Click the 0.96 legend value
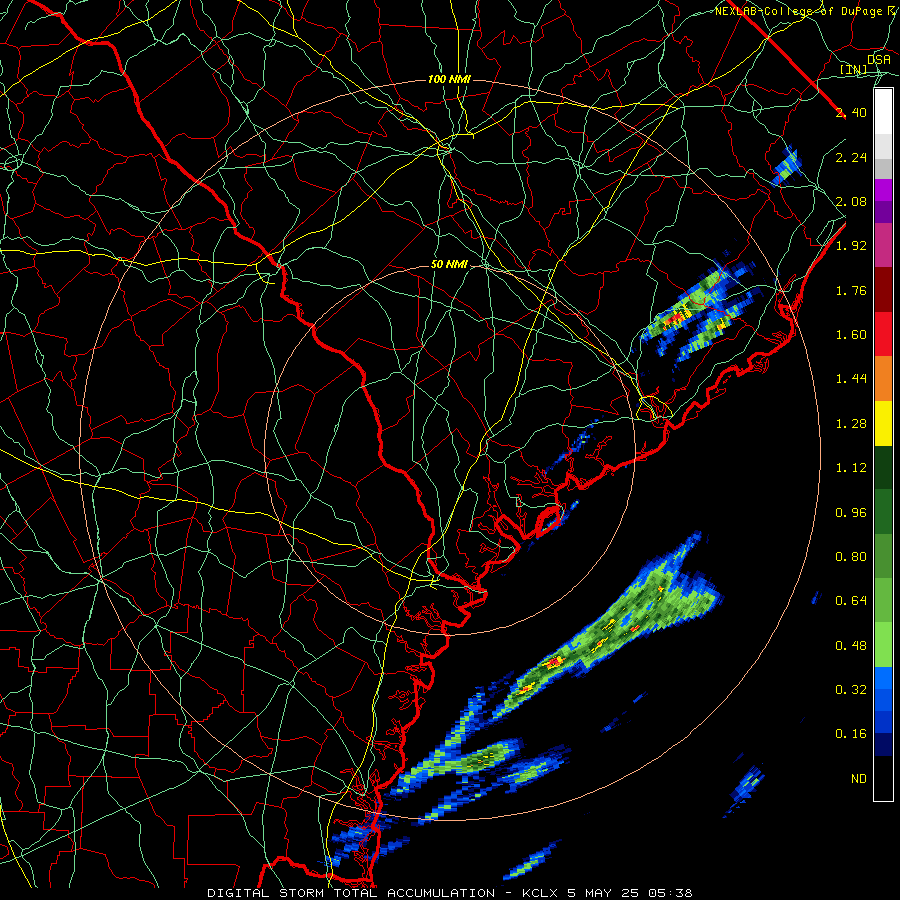This screenshot has height=900, width=900. 851,513
